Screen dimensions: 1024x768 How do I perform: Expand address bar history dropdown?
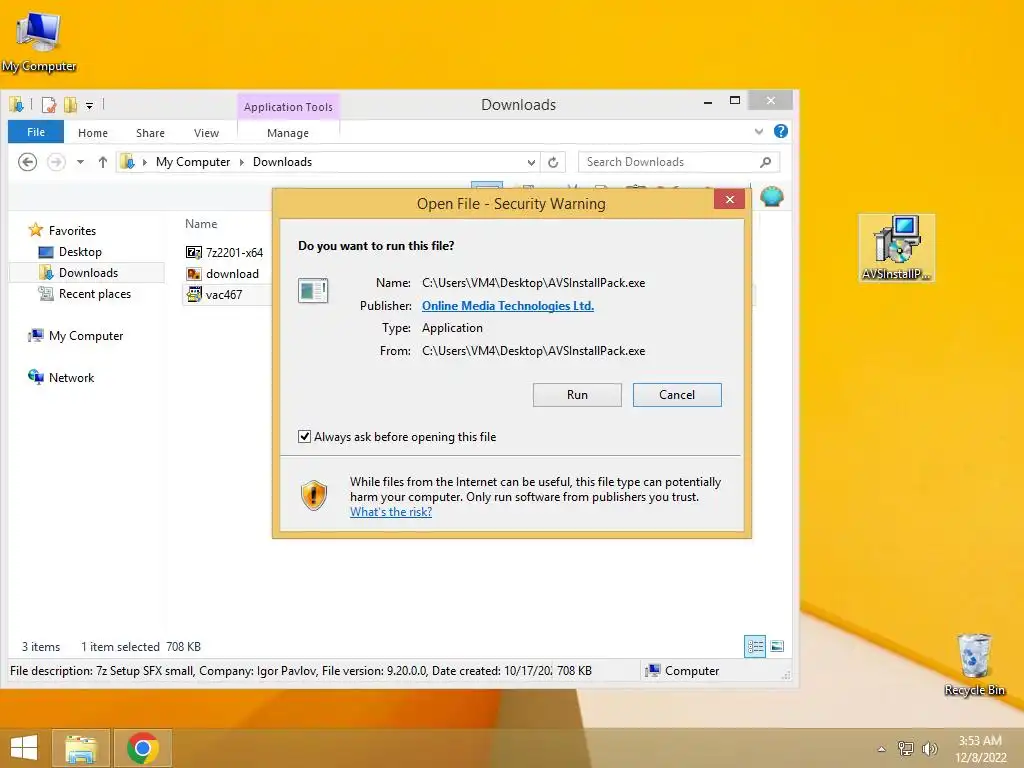point(532,162)
